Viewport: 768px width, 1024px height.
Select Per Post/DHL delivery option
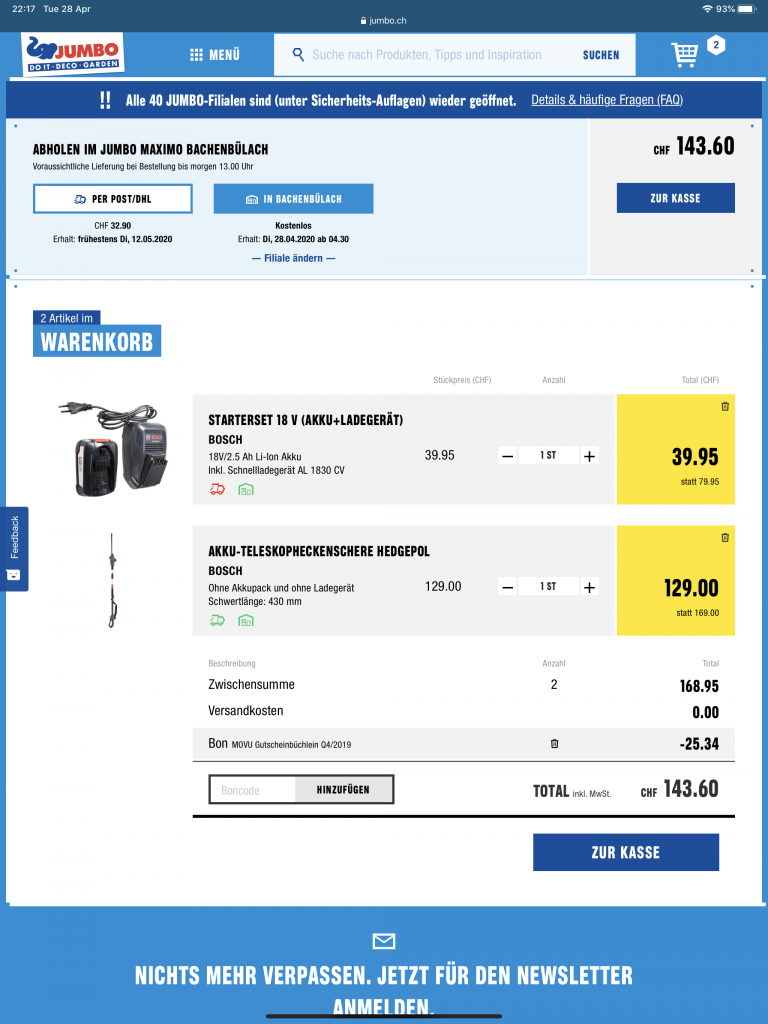(112, 199)
